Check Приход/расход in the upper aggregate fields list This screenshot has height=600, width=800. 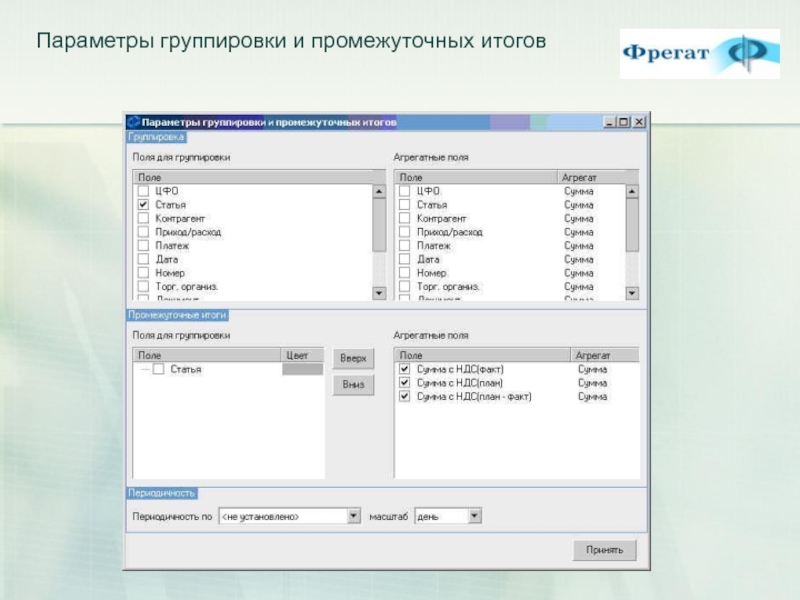(405, 232)
